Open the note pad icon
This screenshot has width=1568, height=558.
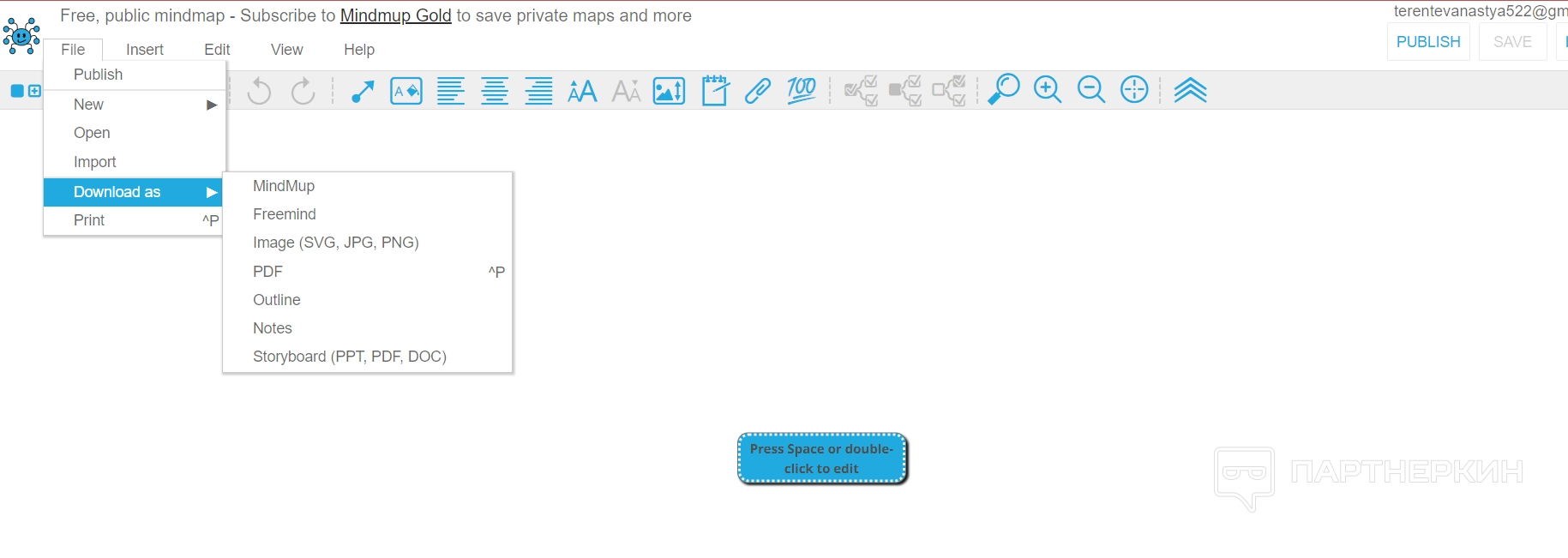click(x=715, y=90)
